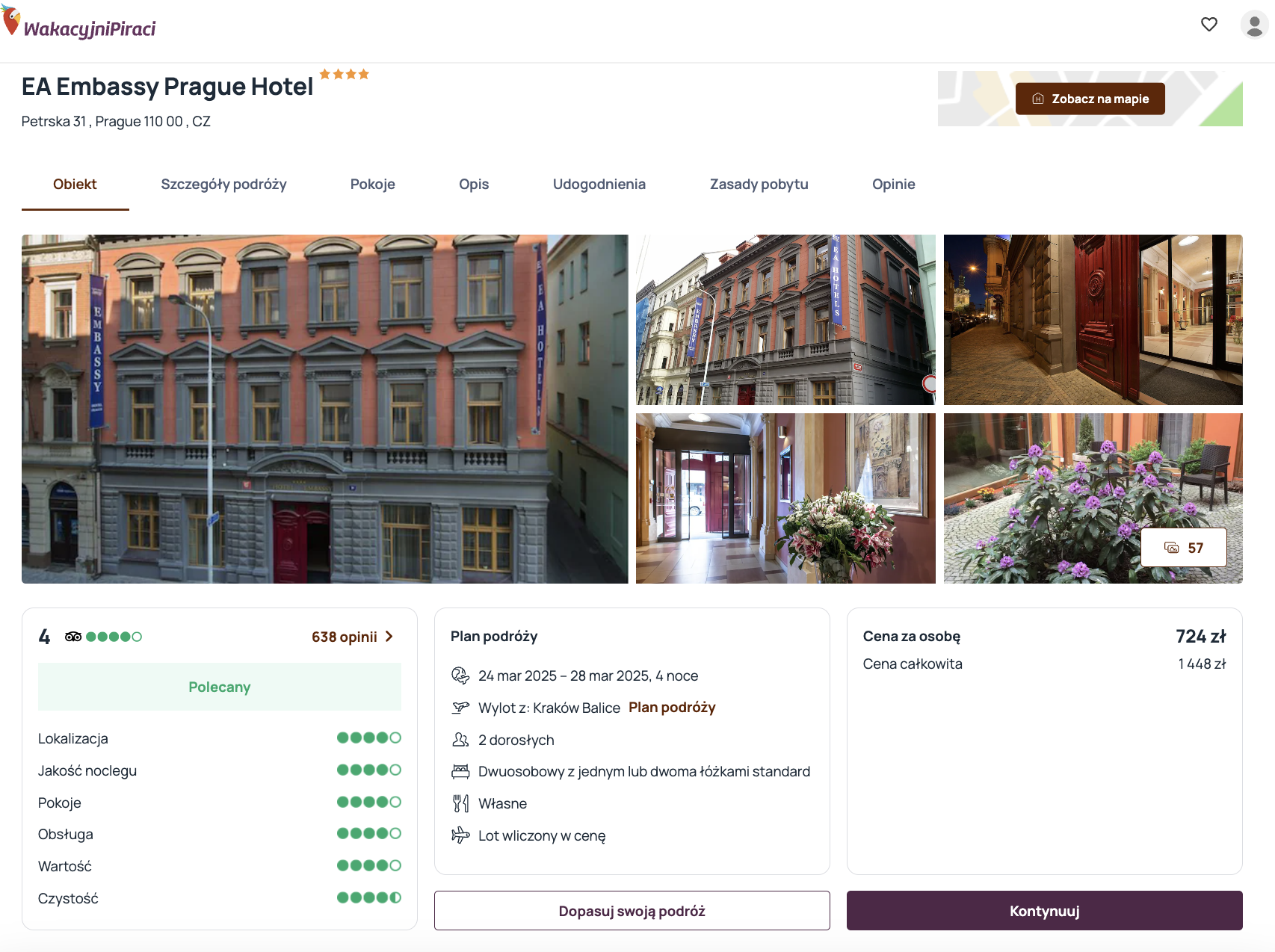This screenshot has height=952, width=1275.
Task: Click the bed icon for room type
Action: point(460,771)
